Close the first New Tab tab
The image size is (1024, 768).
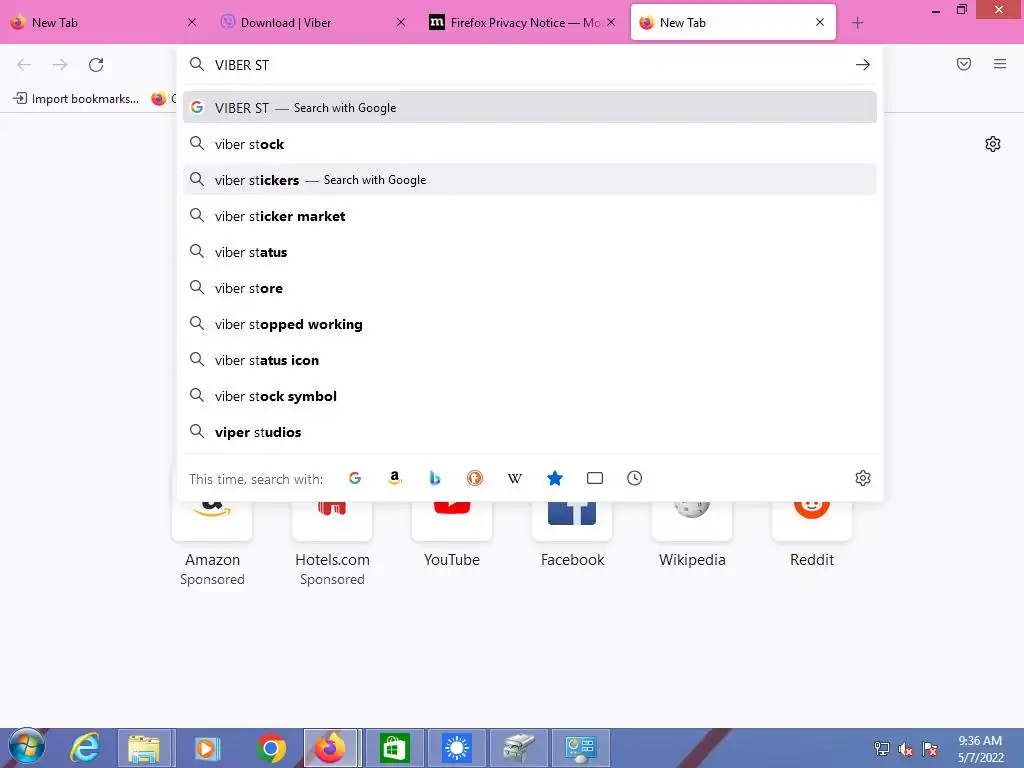tap(192, 22)
